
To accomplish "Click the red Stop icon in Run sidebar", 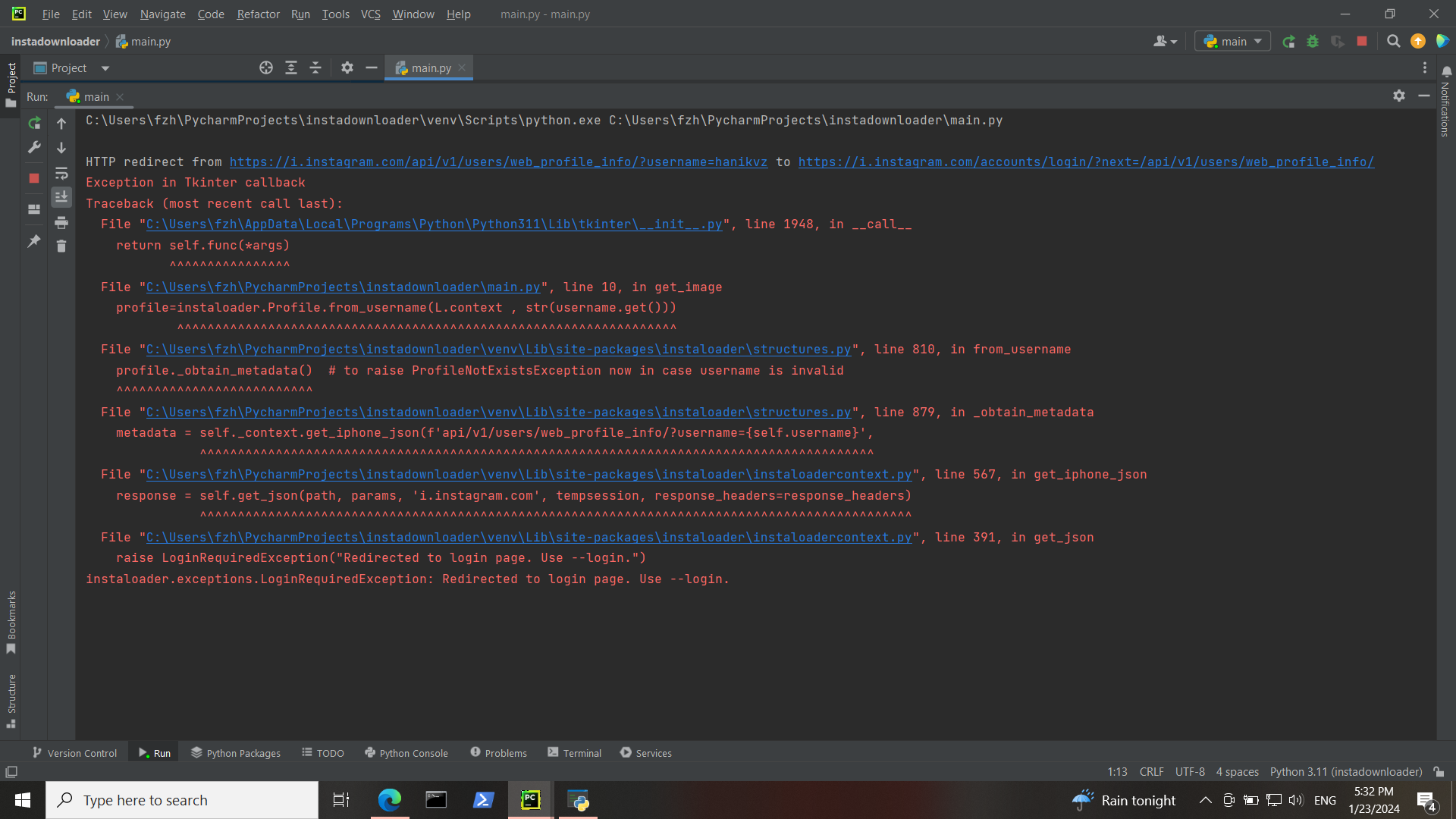I will (34, 178).
